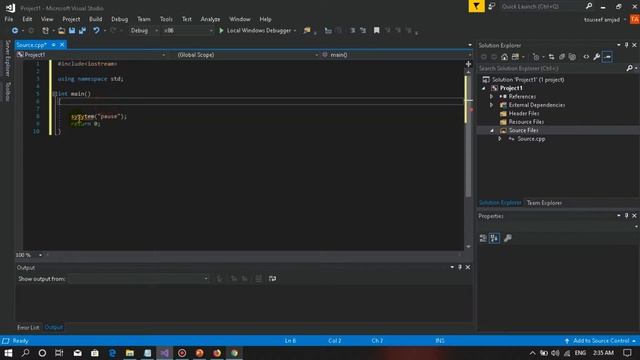Screen dimensions: 640x360
Task: Toggle Alphabetical view in the Properties panel
Action: 494,238
